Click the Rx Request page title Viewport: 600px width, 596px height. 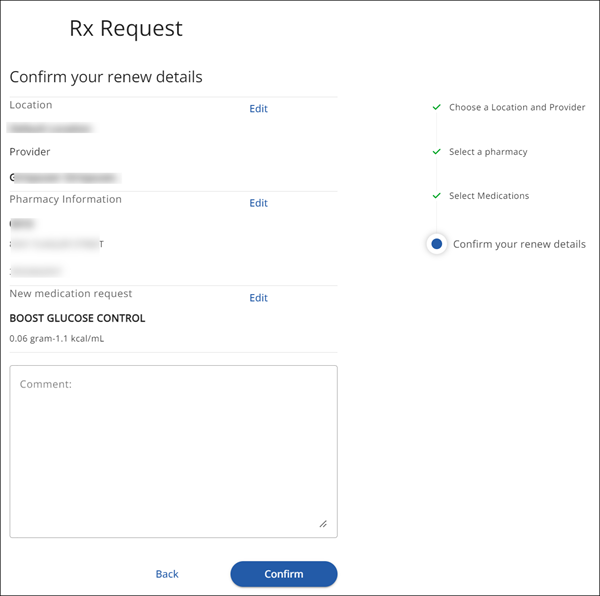(126, 28)
